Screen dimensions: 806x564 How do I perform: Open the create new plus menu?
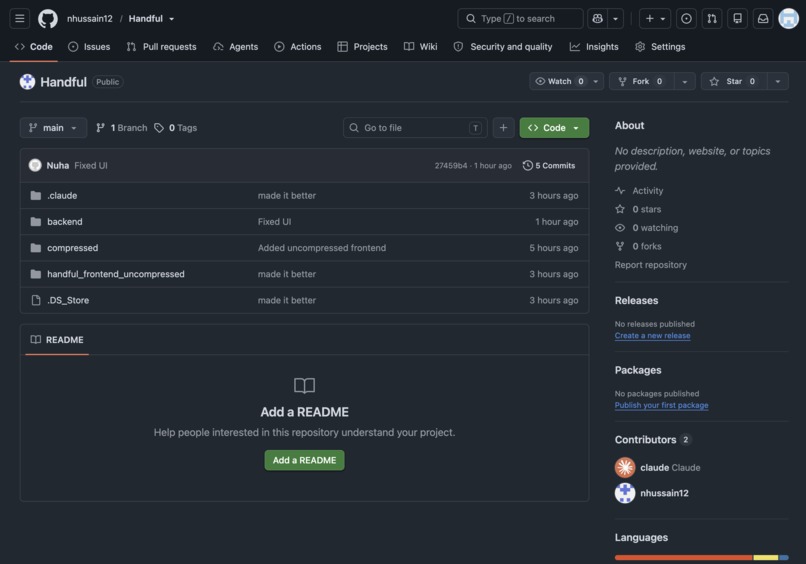click(655, 19)
